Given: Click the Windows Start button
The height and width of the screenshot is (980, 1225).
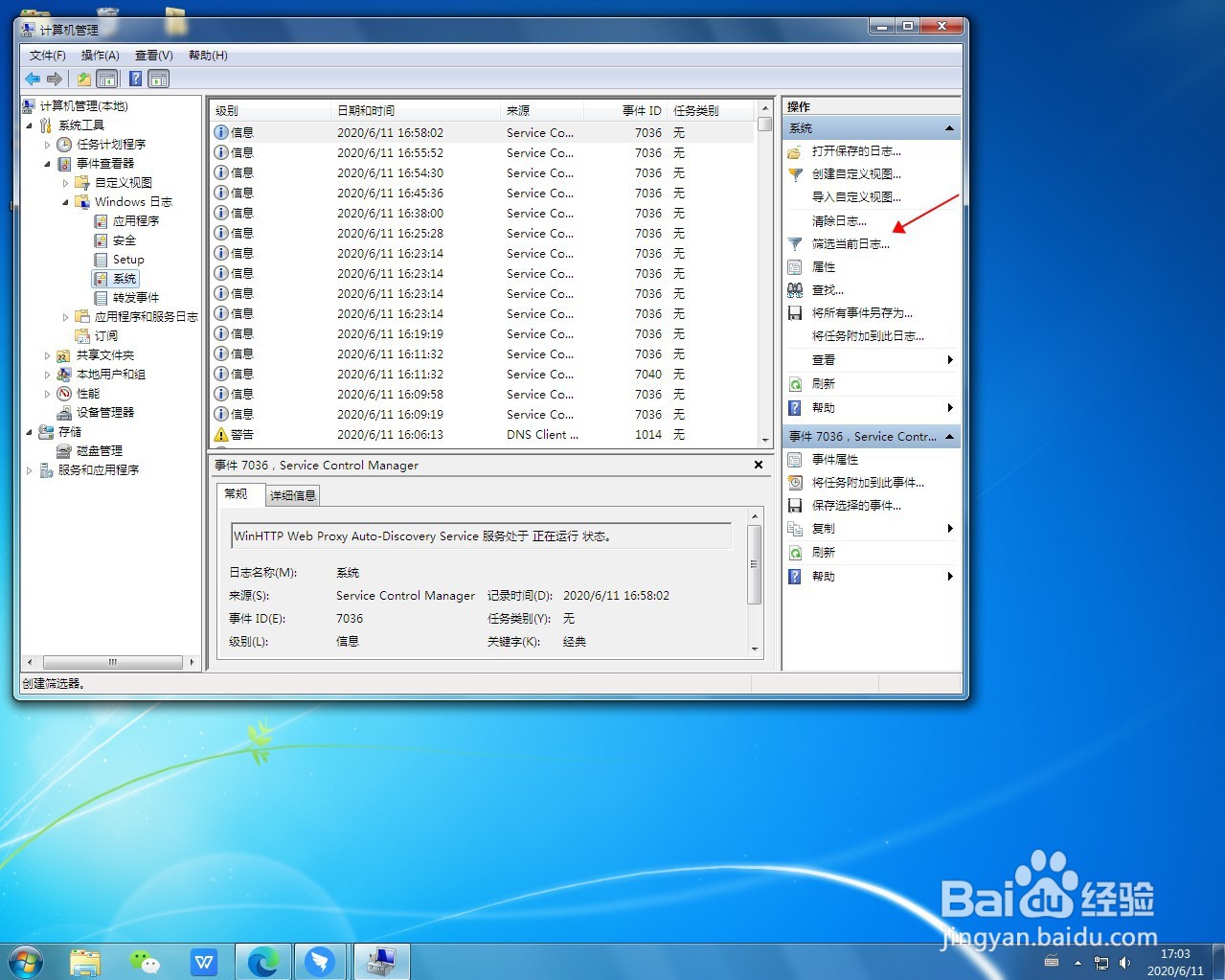Looking at the screenshot, I should click(25, 961).
